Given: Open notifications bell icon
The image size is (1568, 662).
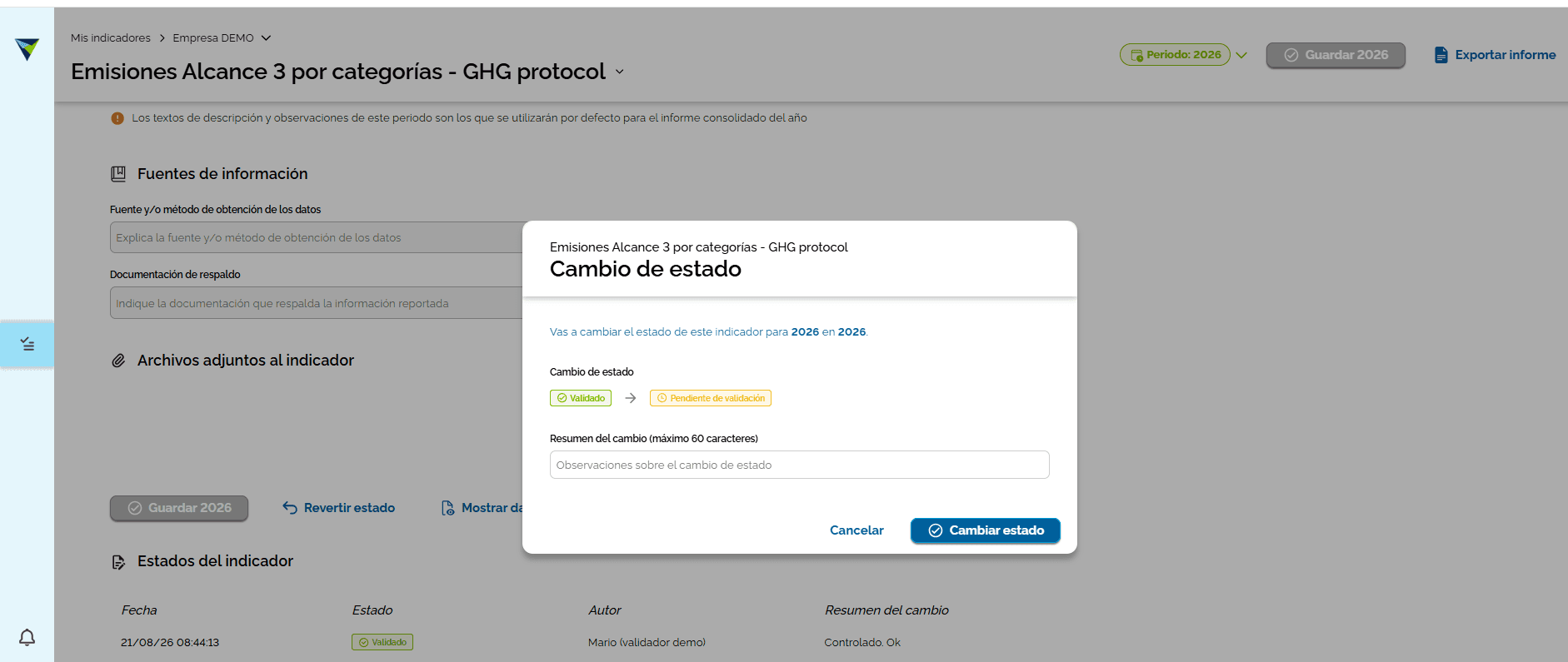Looking at the screenshot, I should tap(27, 637).
